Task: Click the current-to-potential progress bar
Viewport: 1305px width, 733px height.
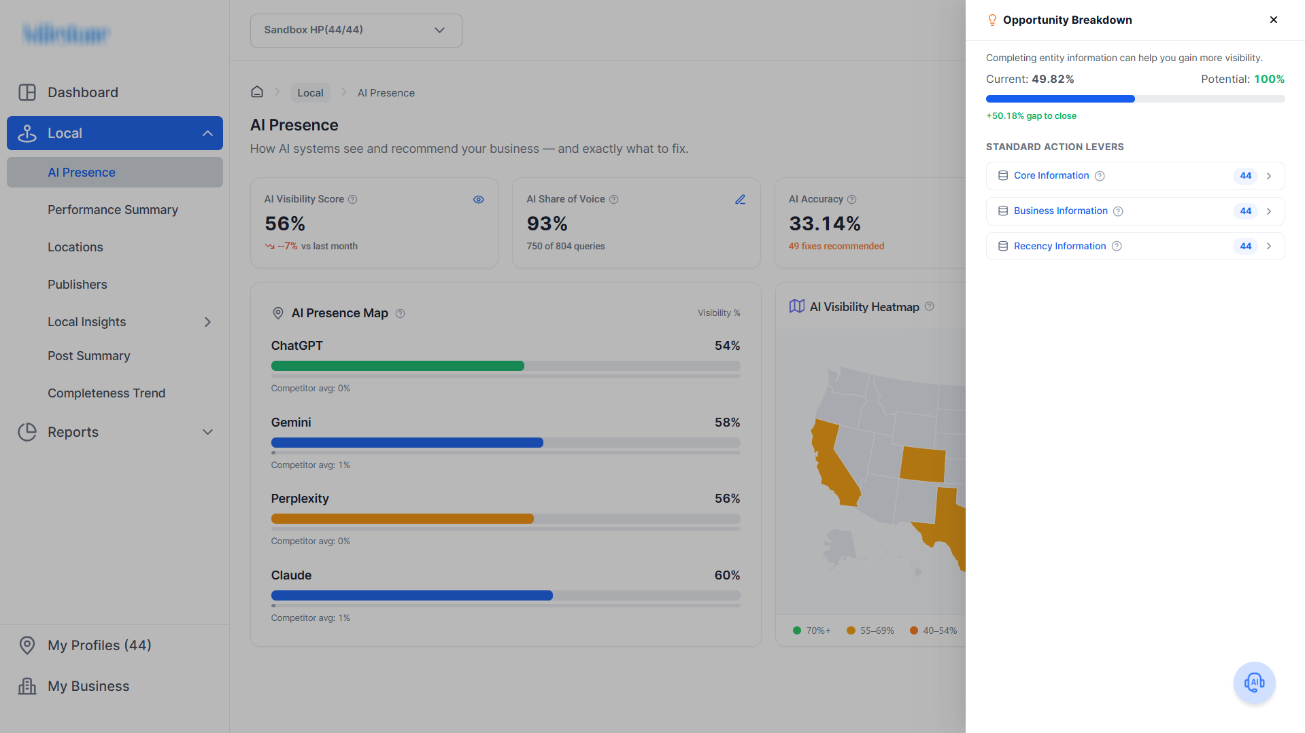Action: coord(1135,99)
